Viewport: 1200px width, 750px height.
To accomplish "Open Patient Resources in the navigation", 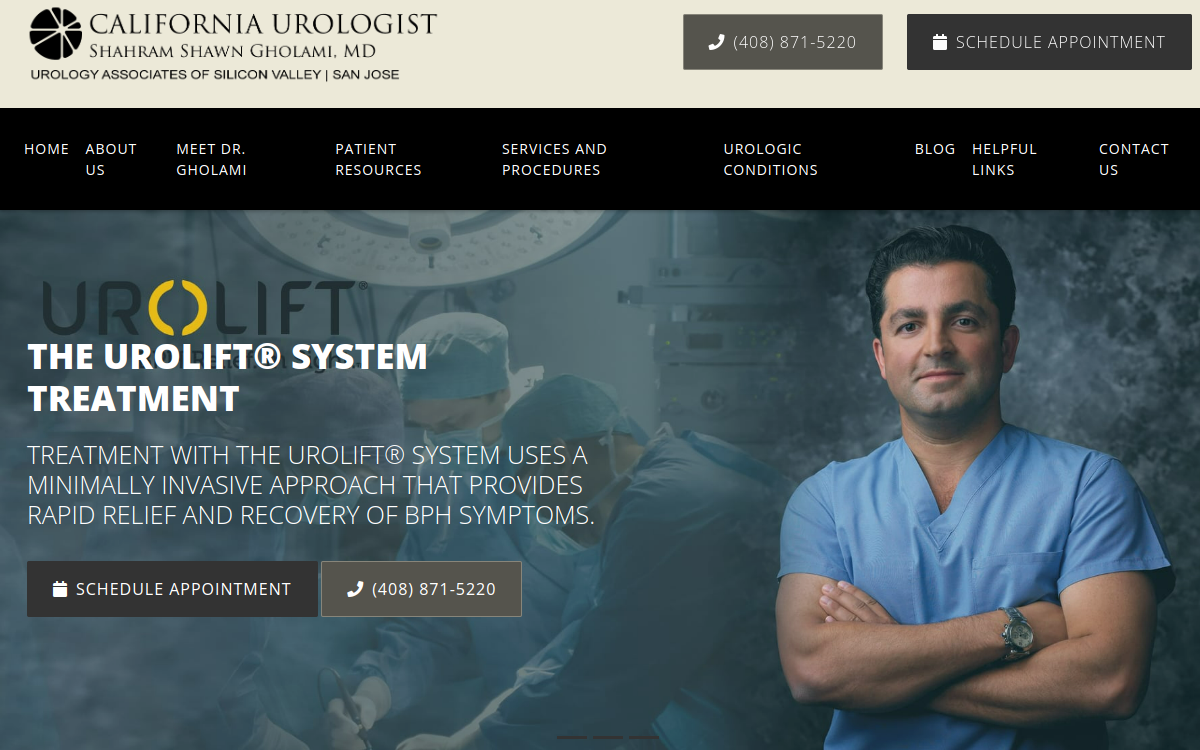I will point(378,159).
